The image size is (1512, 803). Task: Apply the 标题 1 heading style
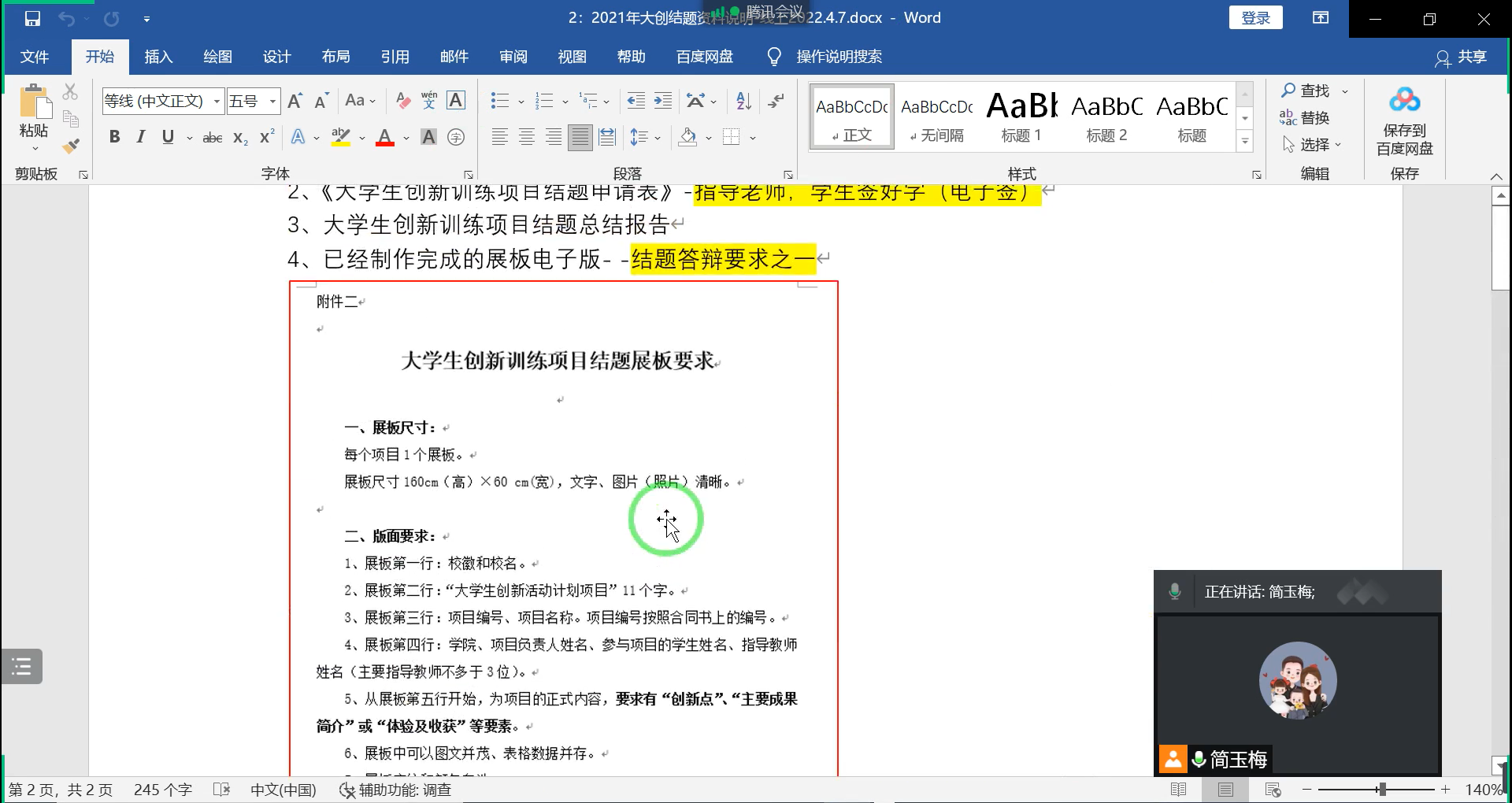(1021, 117)
